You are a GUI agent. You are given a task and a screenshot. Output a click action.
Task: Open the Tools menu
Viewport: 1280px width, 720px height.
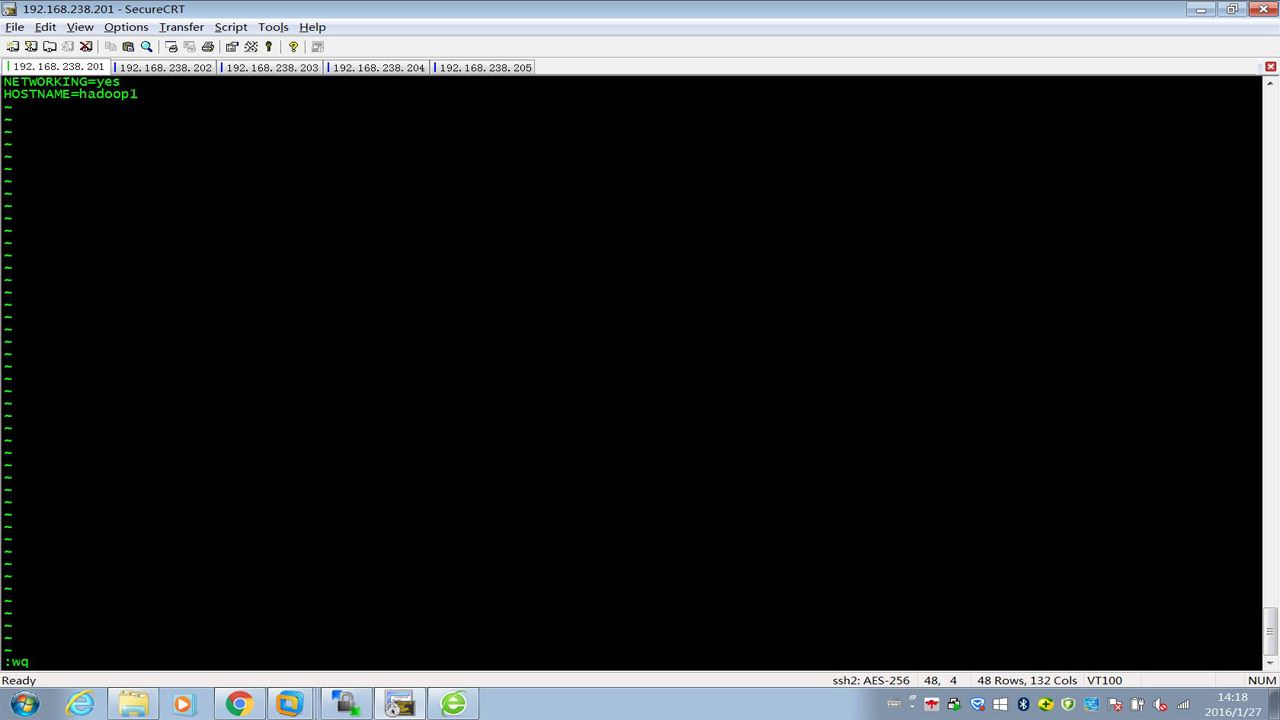click(x=273, y=27)
